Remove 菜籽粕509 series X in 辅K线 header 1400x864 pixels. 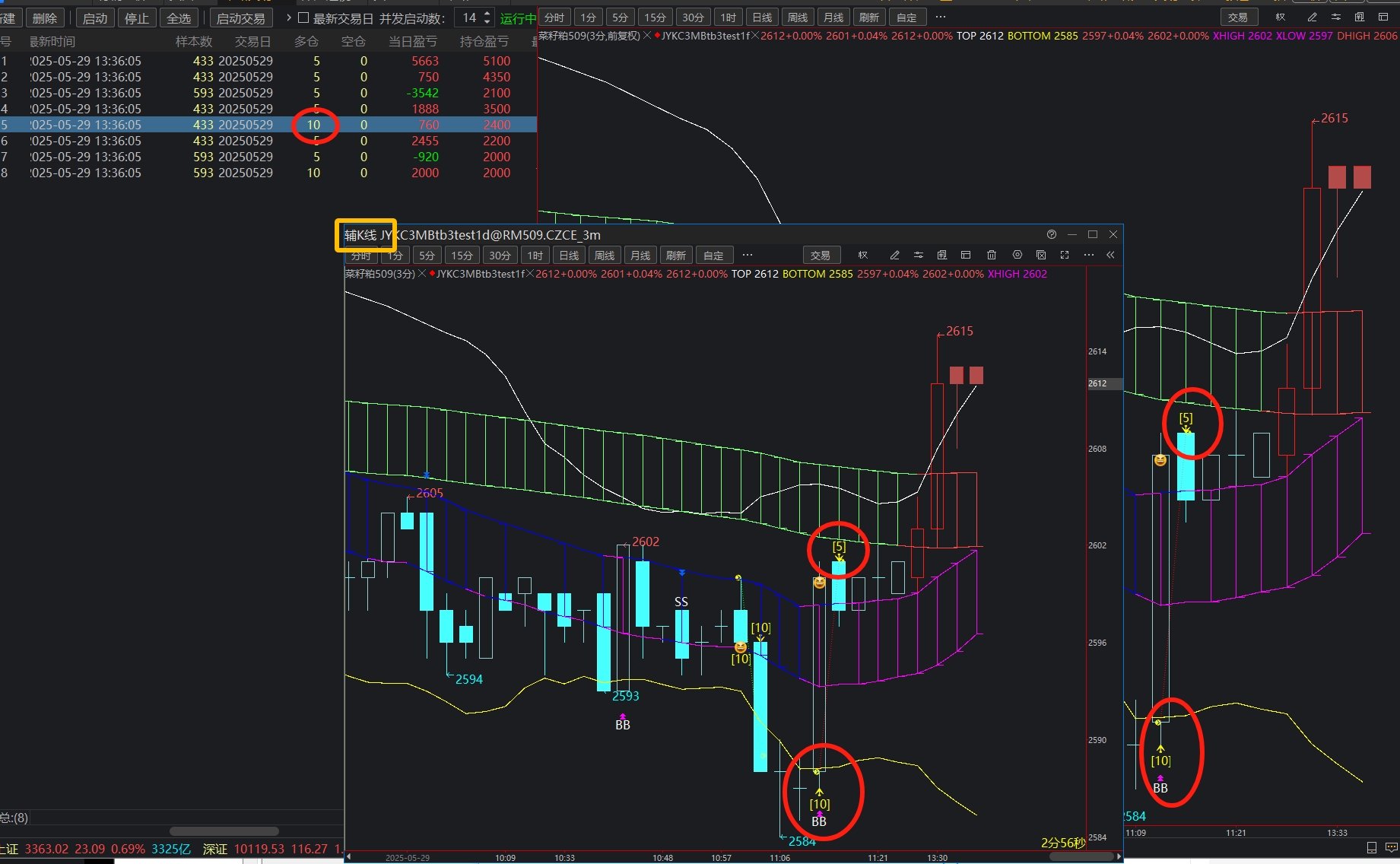point(422,274)
